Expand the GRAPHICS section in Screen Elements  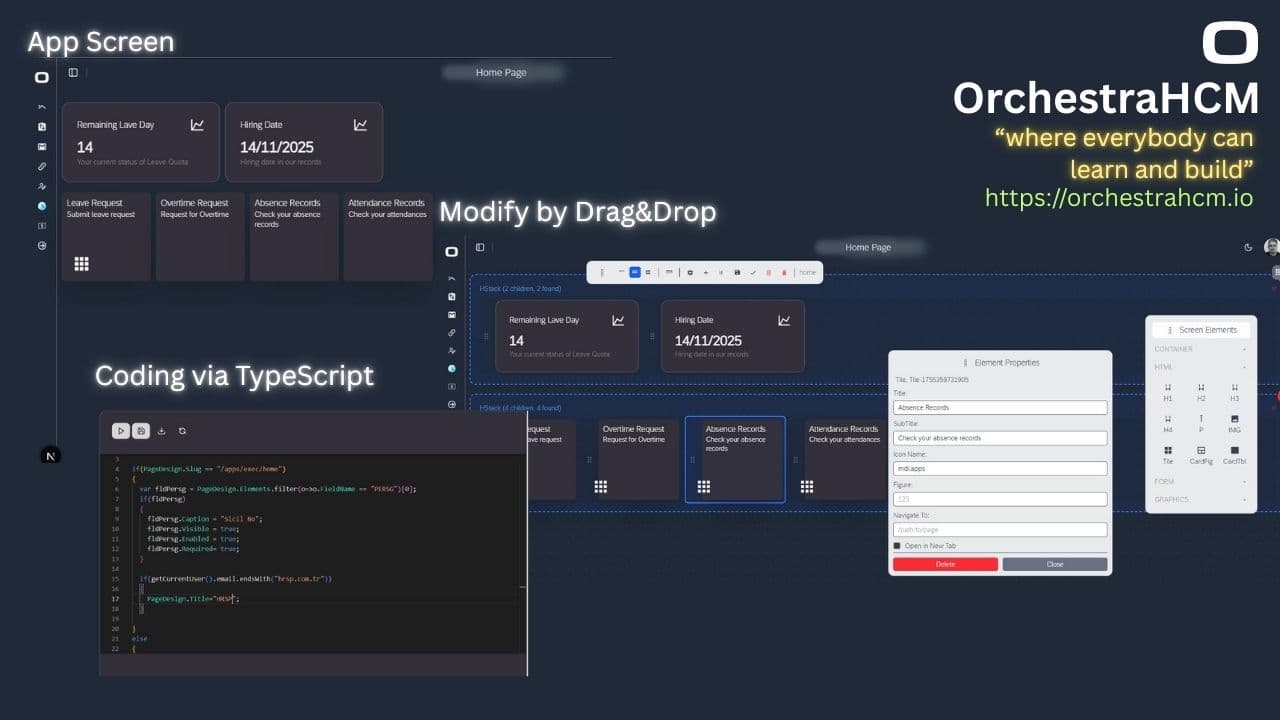pos(1200,499)
